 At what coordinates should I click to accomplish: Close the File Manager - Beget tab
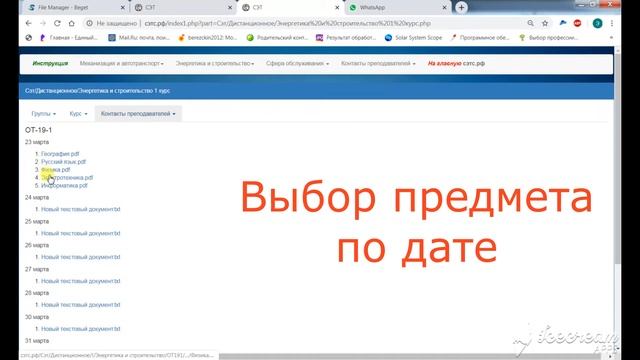click(x=122, y=7)
